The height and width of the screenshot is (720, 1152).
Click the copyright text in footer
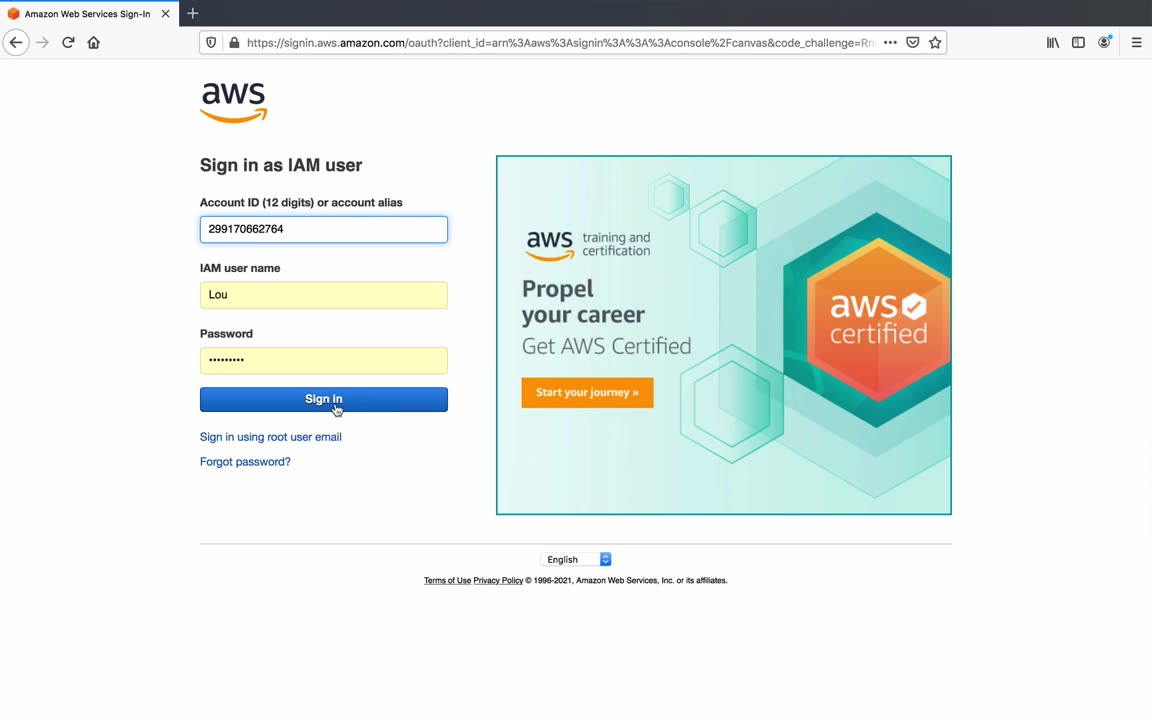tap(626, 580)
